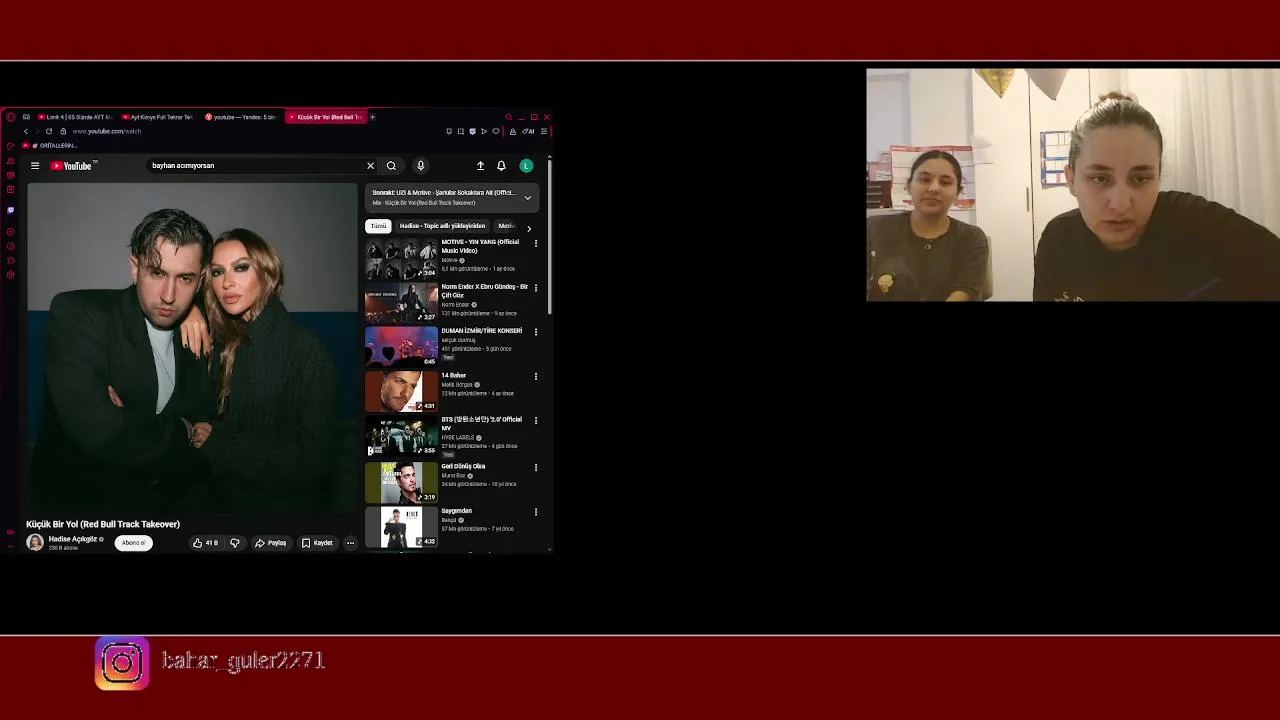1280x720 pixels.
Task: Open the Instagram logo in the overlay
Action: click(x=122, y=663)
